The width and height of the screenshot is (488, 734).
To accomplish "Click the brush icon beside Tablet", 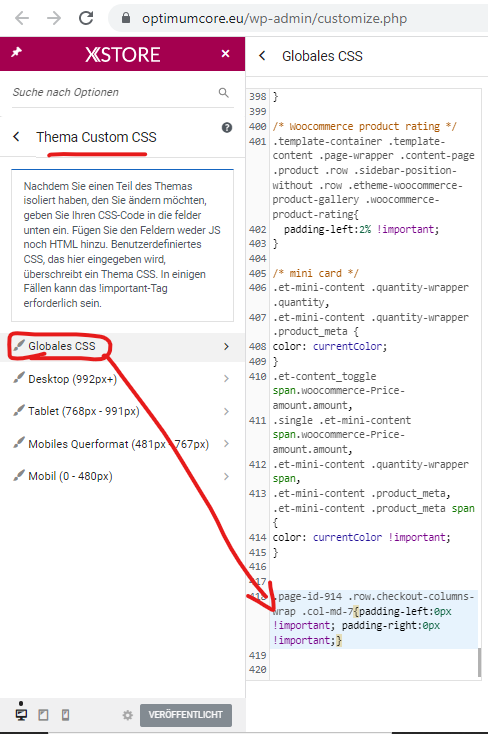I will click(x=19, y=411).
